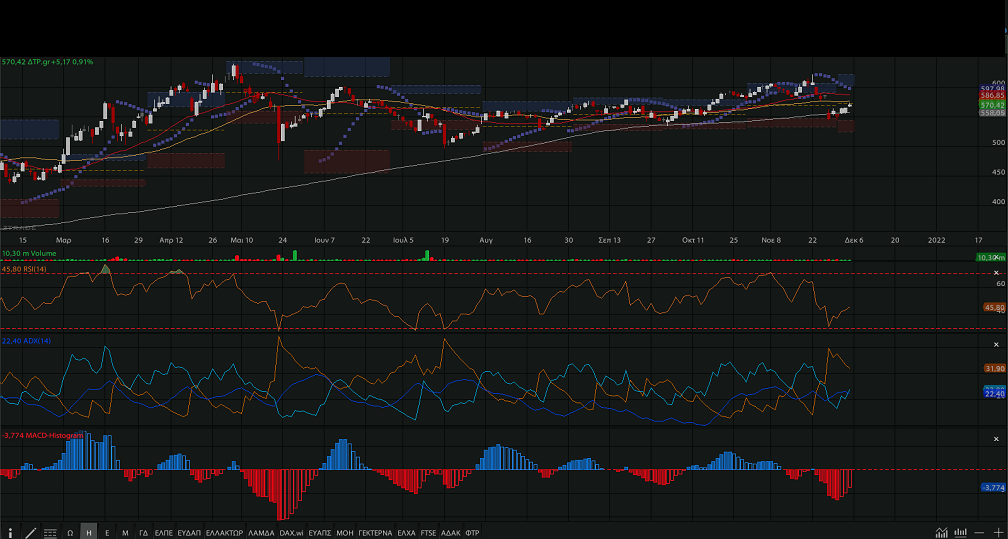Switch to the FTSE symbol tab
1008x539 pixels.
click(x=428, y=532)
